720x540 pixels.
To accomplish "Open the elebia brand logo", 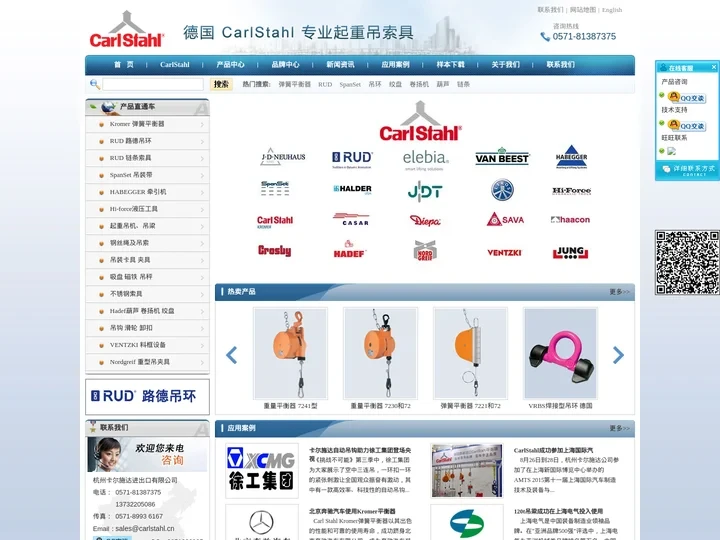I will [x=425, y=158].
